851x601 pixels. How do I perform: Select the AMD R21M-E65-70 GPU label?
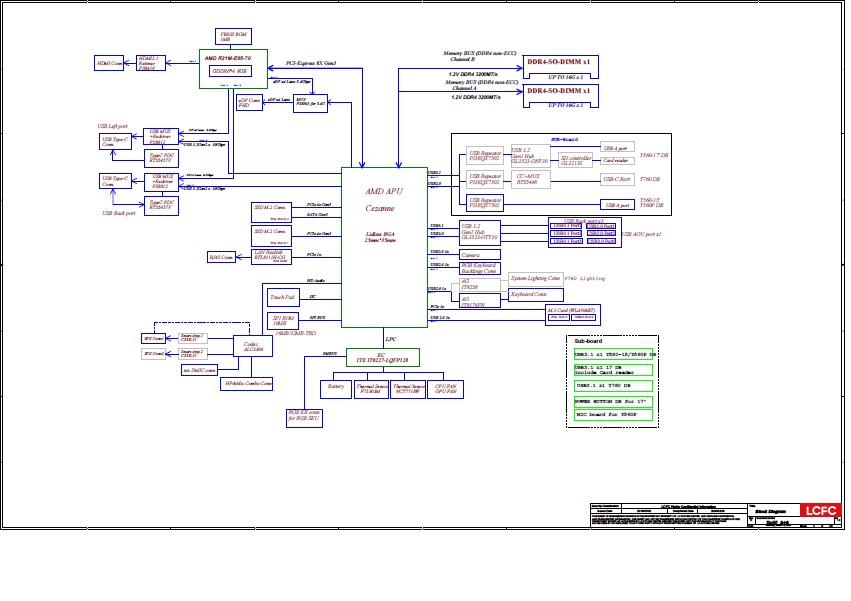227,58
